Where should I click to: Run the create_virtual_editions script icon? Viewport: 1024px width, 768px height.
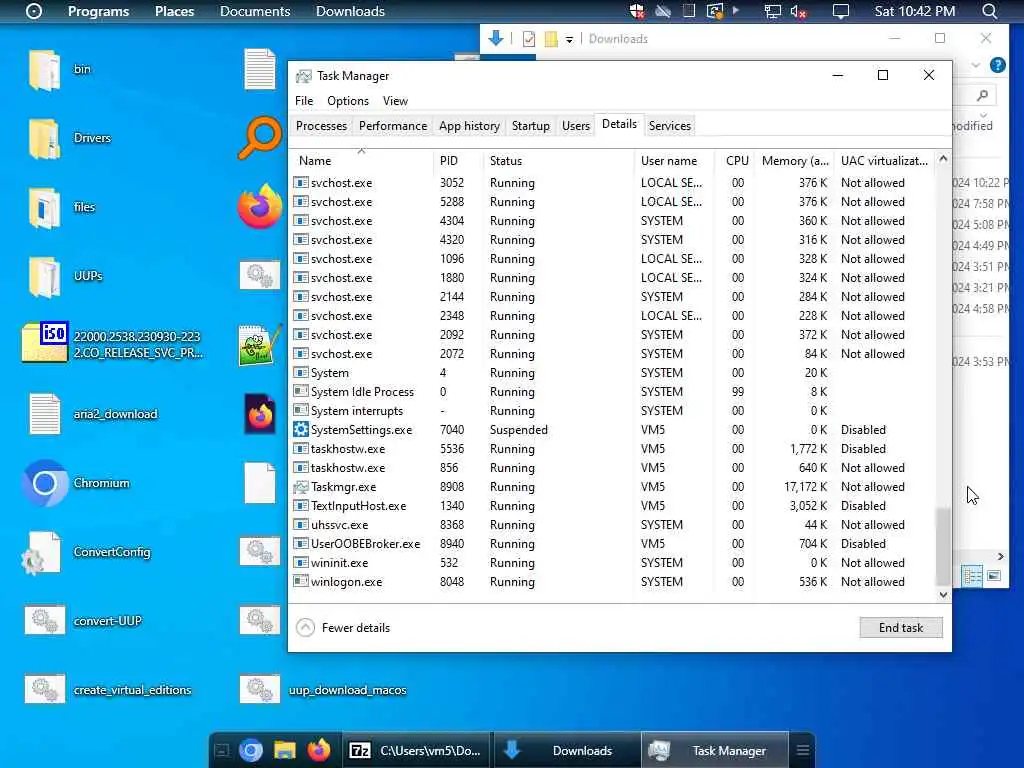(x=44, y=690)
